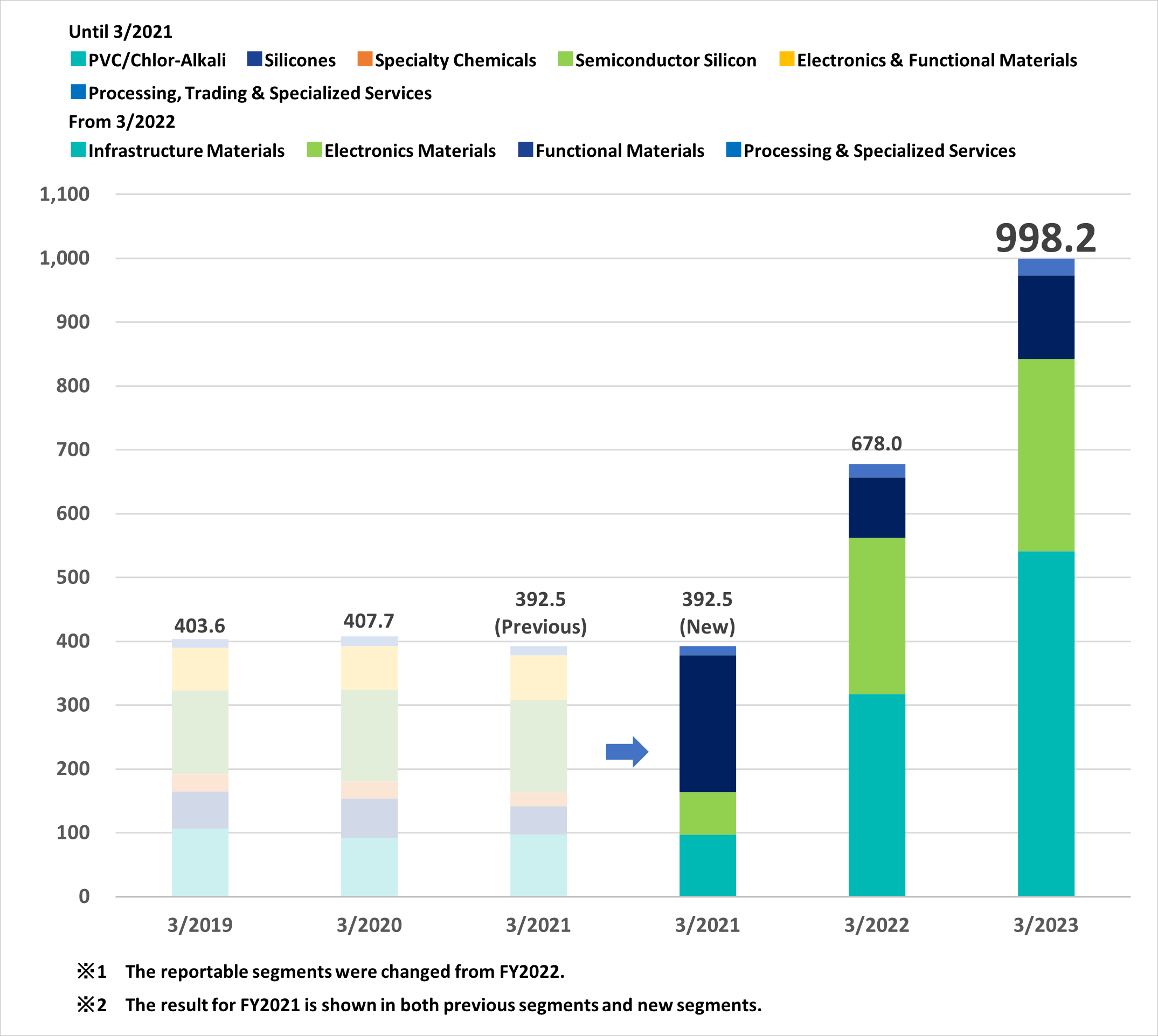Viewport: 1158px width, 1036px height.
Task: Select the teal segment of 3/2022 bar
Action: pos(877,795)
